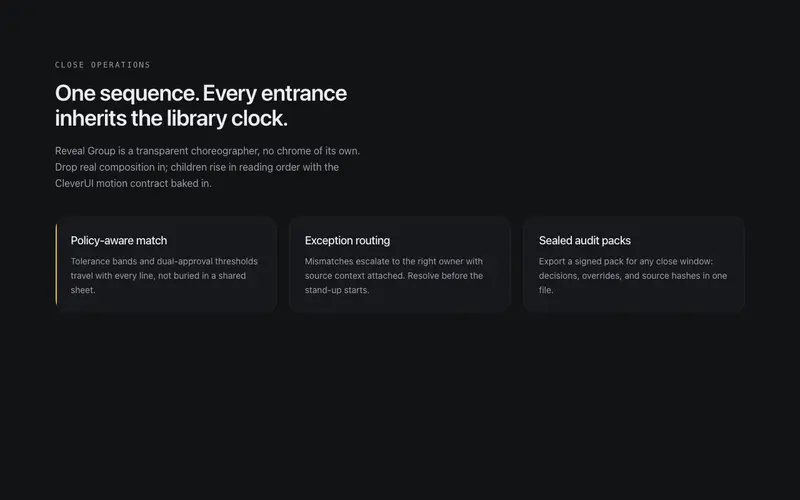Click the 'Export a signed pack' description
The width and height of the screenshot is (800, 500).
[x=633, y=276]
